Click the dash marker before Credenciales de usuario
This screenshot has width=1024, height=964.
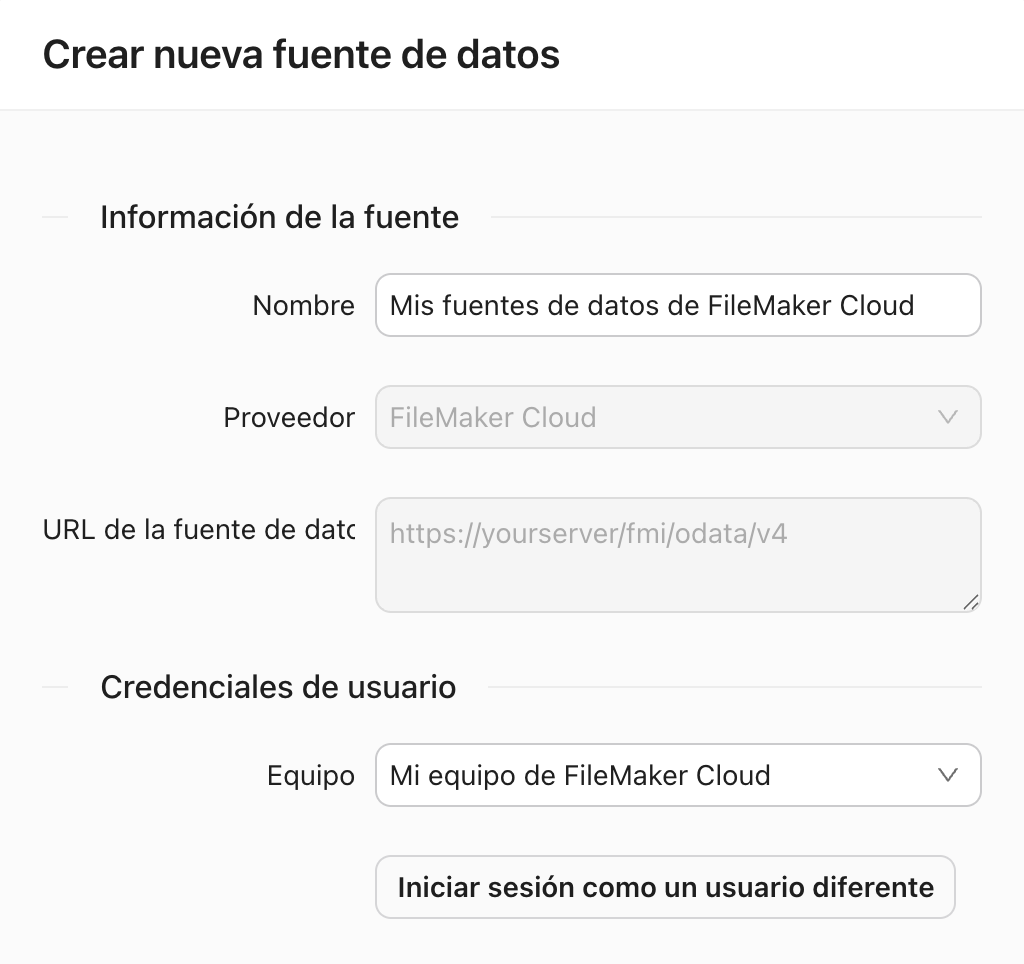tap(57, 687)
